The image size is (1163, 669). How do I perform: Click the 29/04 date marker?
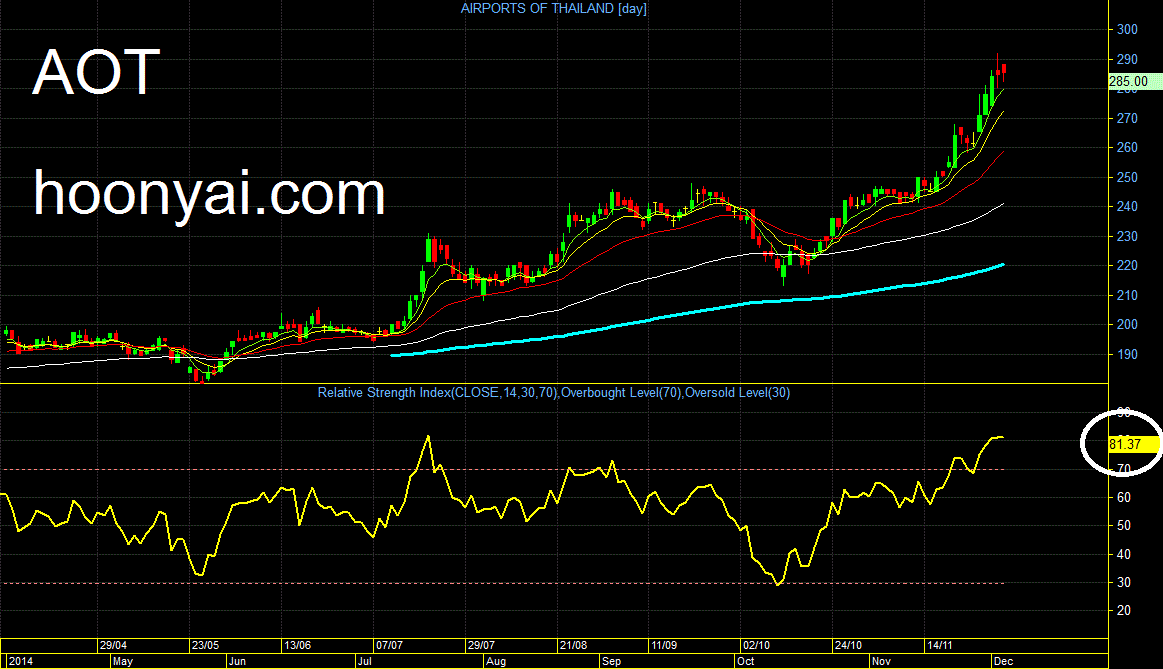tap(113, 645)
